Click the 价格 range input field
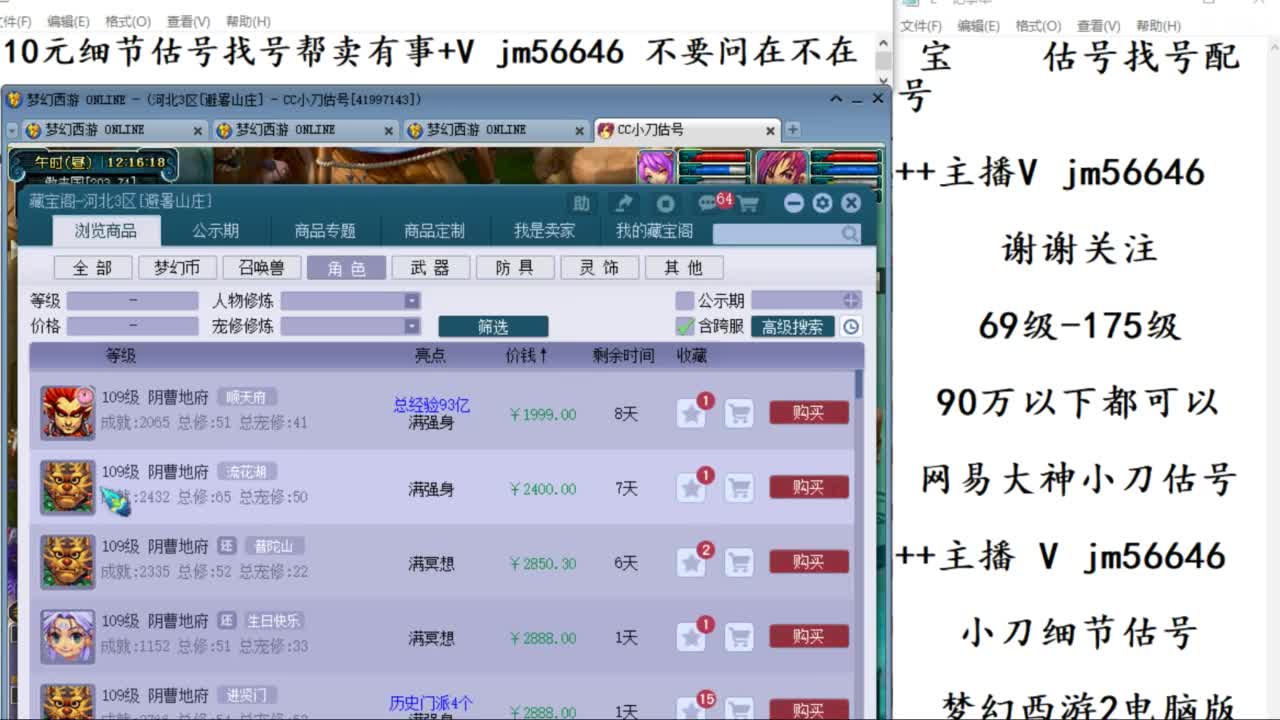The width and height of the screenshot is (1280, 720). click(x=133, y=326)
